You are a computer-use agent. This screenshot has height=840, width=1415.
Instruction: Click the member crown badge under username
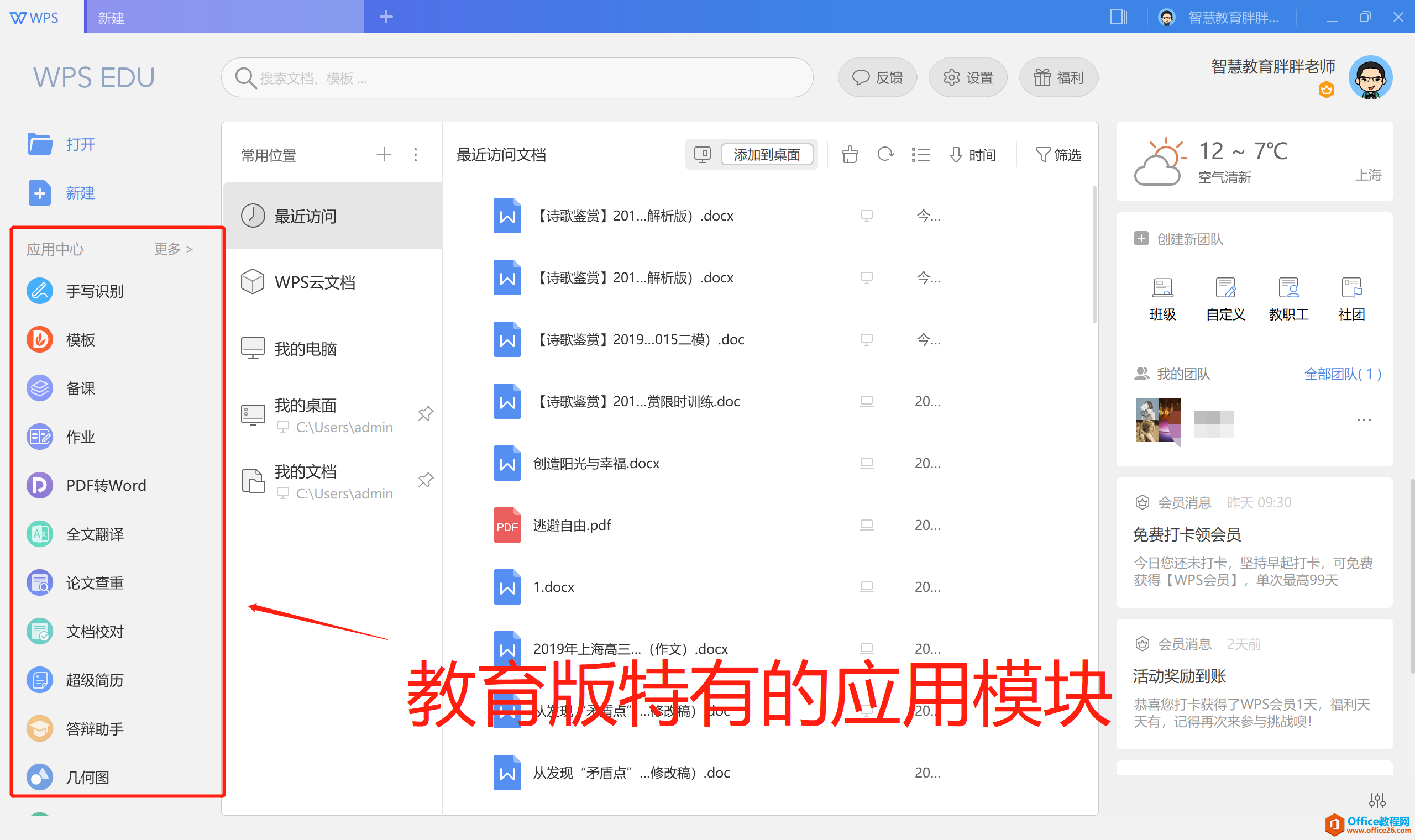pyautogui.click(x=1326, y=90)
